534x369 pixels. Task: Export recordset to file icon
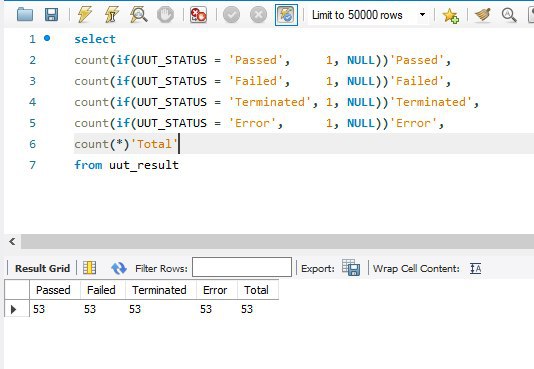click(351, 268)
